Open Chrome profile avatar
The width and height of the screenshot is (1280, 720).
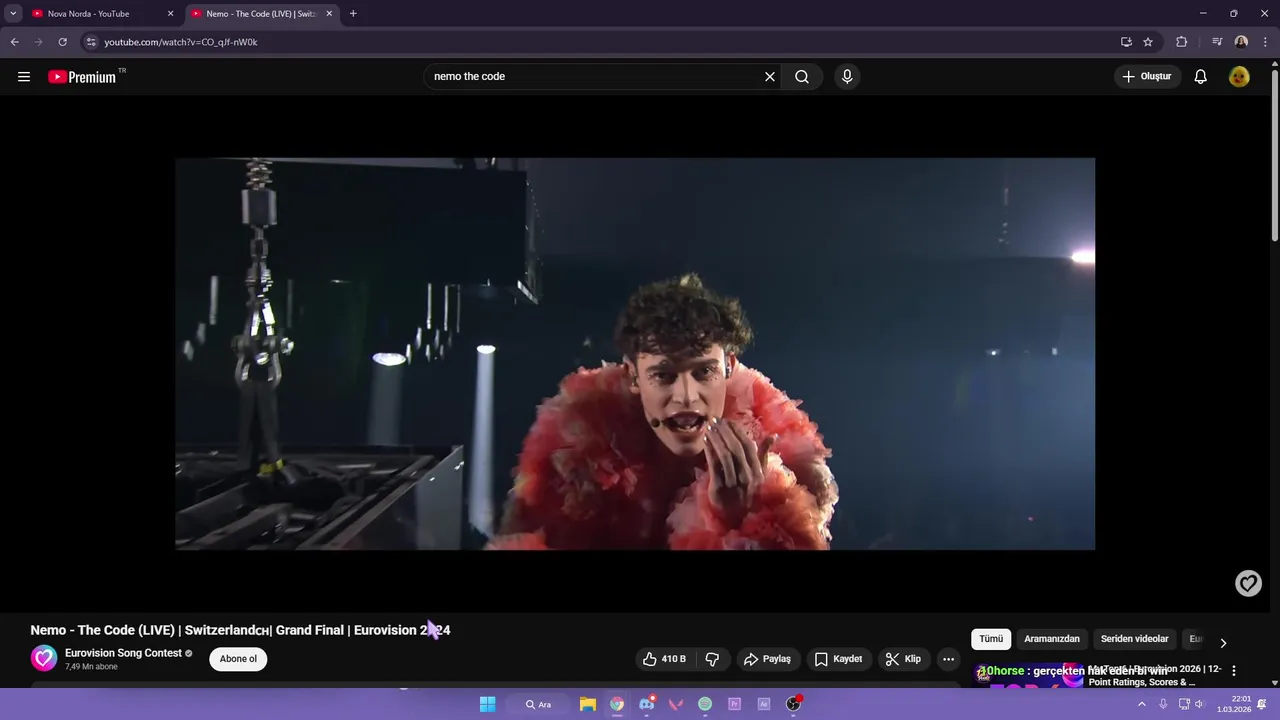pyautogui.click(x=1241, y=42)
